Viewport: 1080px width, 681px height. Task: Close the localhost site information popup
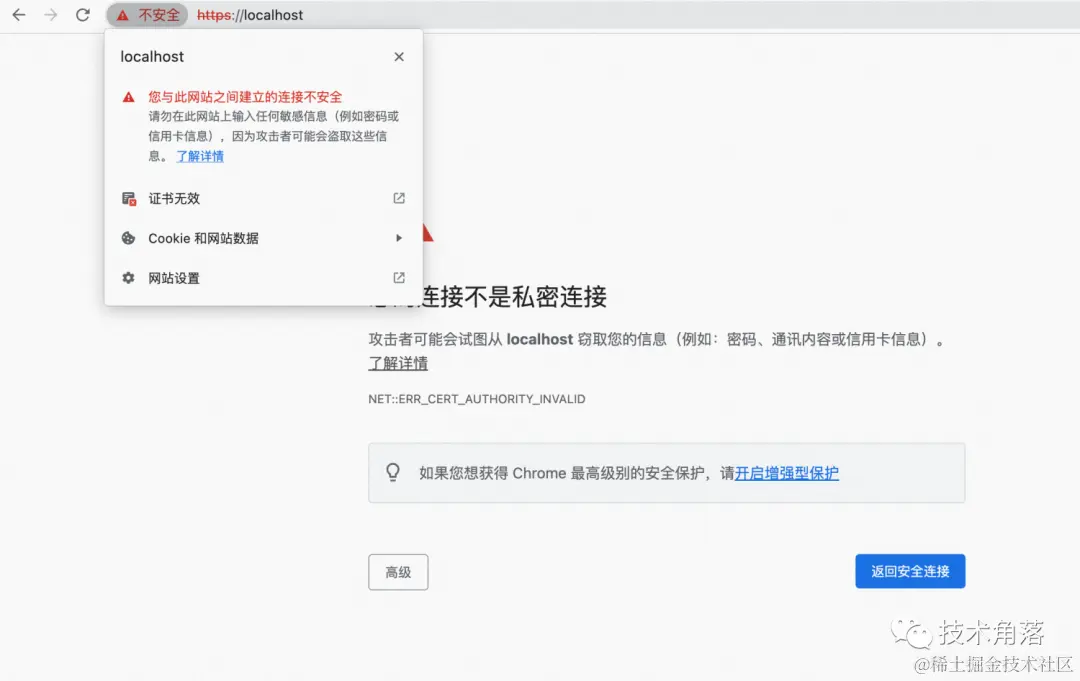point(398,57)
